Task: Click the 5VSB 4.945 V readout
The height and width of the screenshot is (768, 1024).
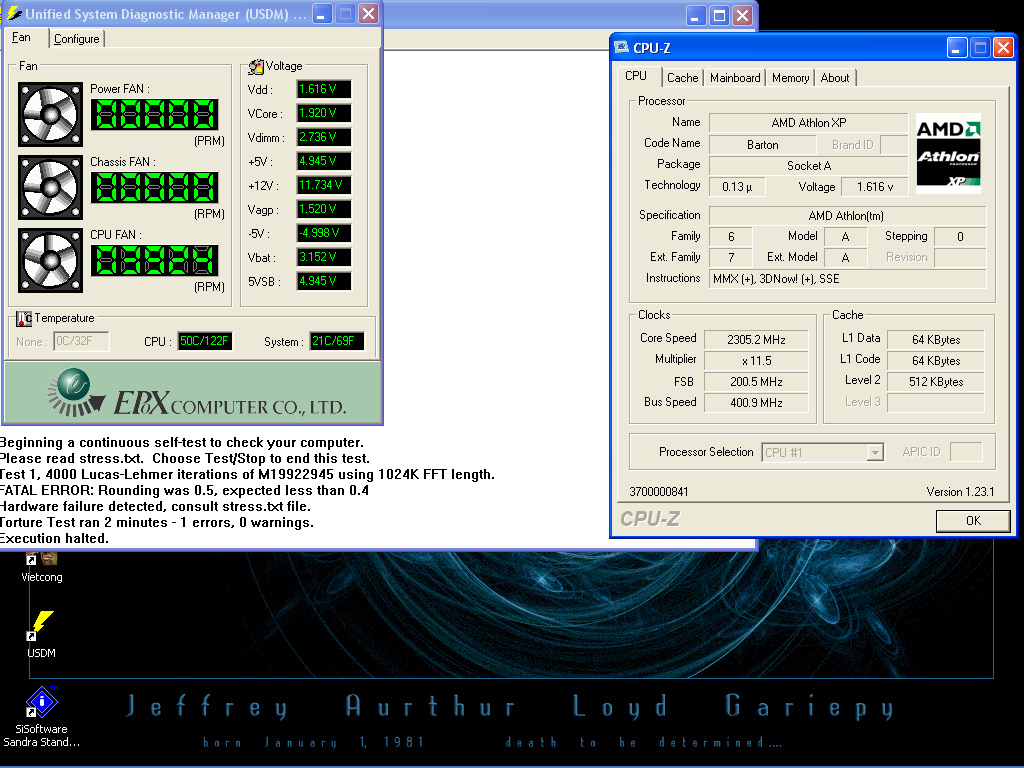Action: (x=324, y=281)
